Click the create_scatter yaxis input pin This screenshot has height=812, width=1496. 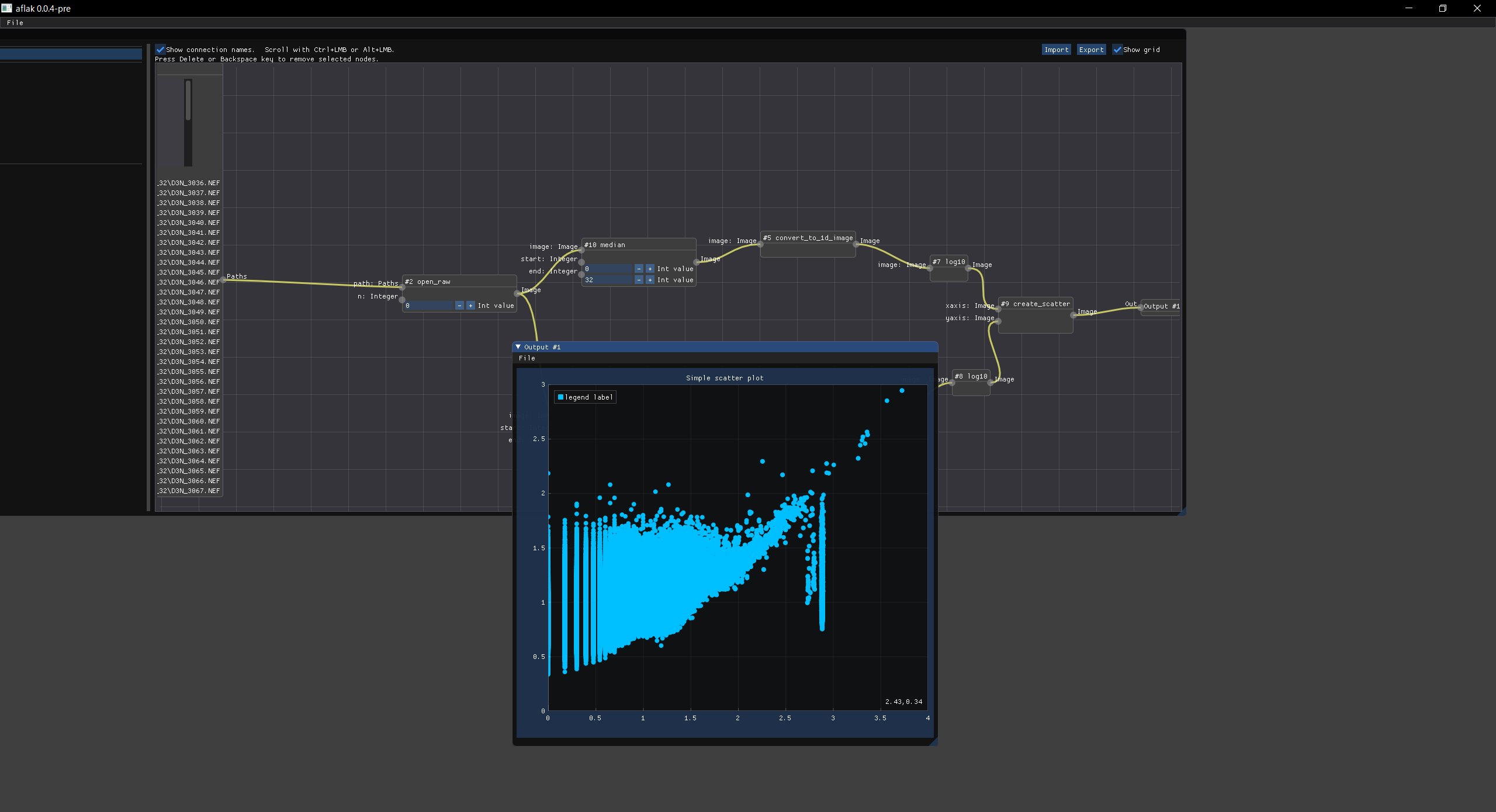pyautogui.click(x=998, y=321)
